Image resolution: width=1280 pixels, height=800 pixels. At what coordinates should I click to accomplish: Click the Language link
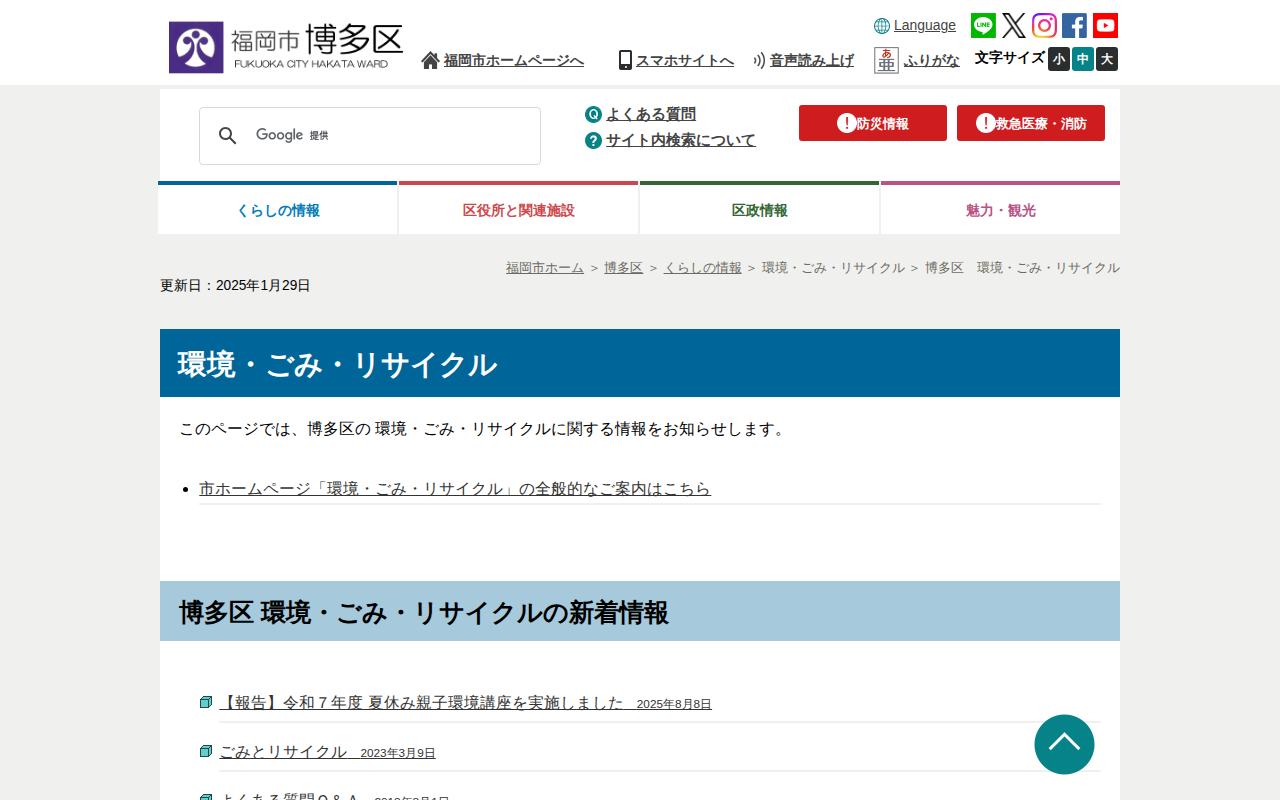[x=925, y=25]
